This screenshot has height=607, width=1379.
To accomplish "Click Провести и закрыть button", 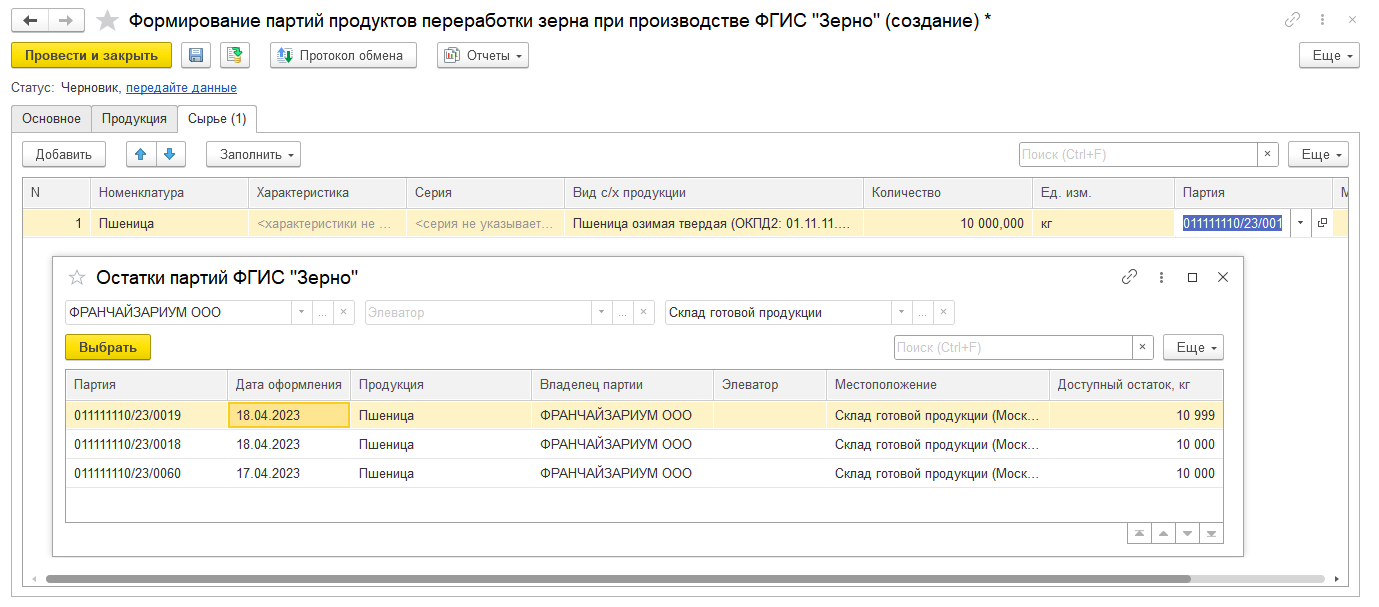I will click(91, 56).
